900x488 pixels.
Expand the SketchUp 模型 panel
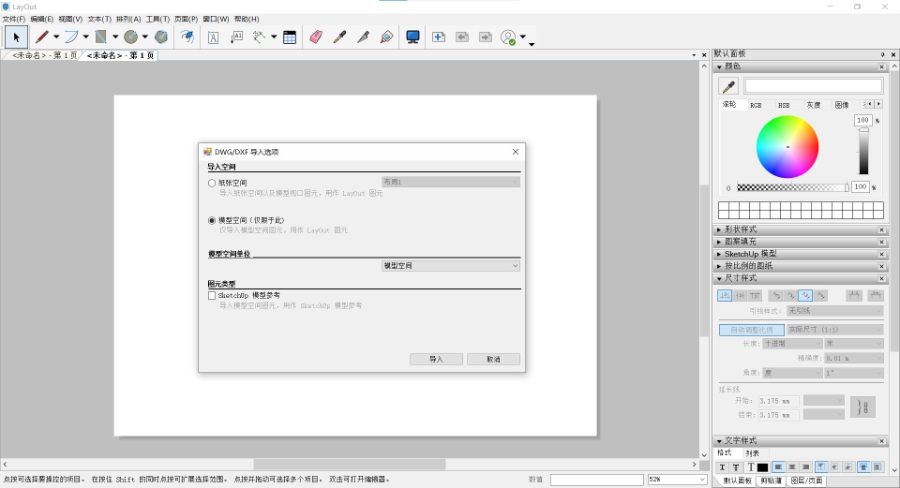(x=719, y=254)
